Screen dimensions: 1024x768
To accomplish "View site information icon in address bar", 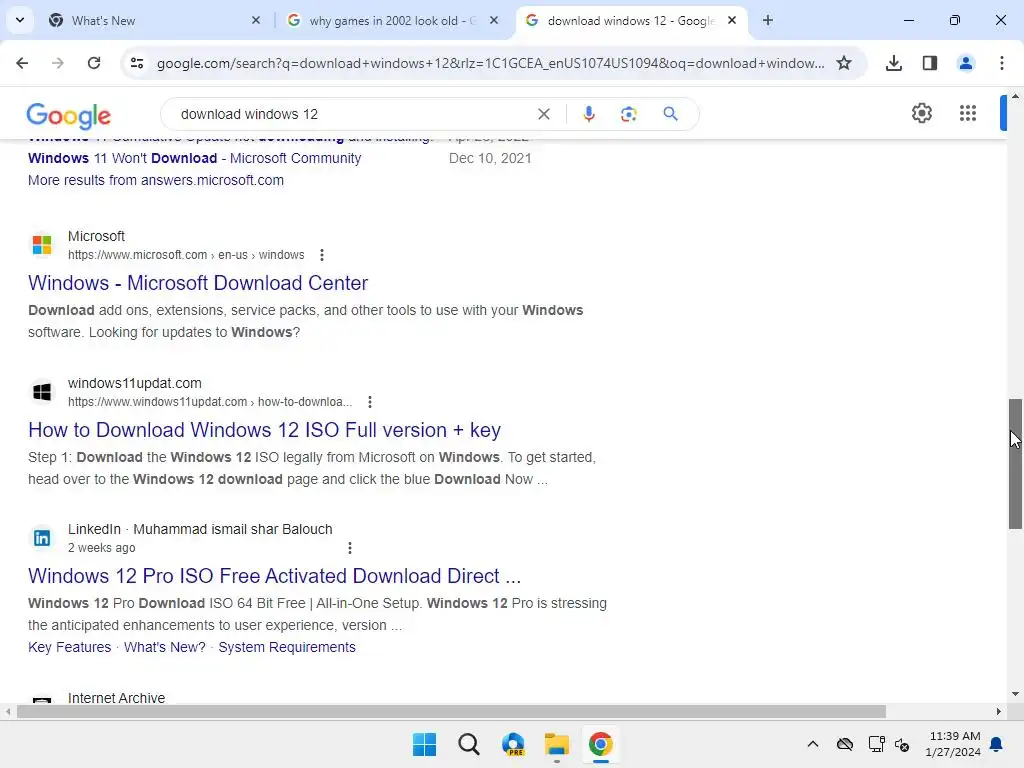I will (136, 63).
